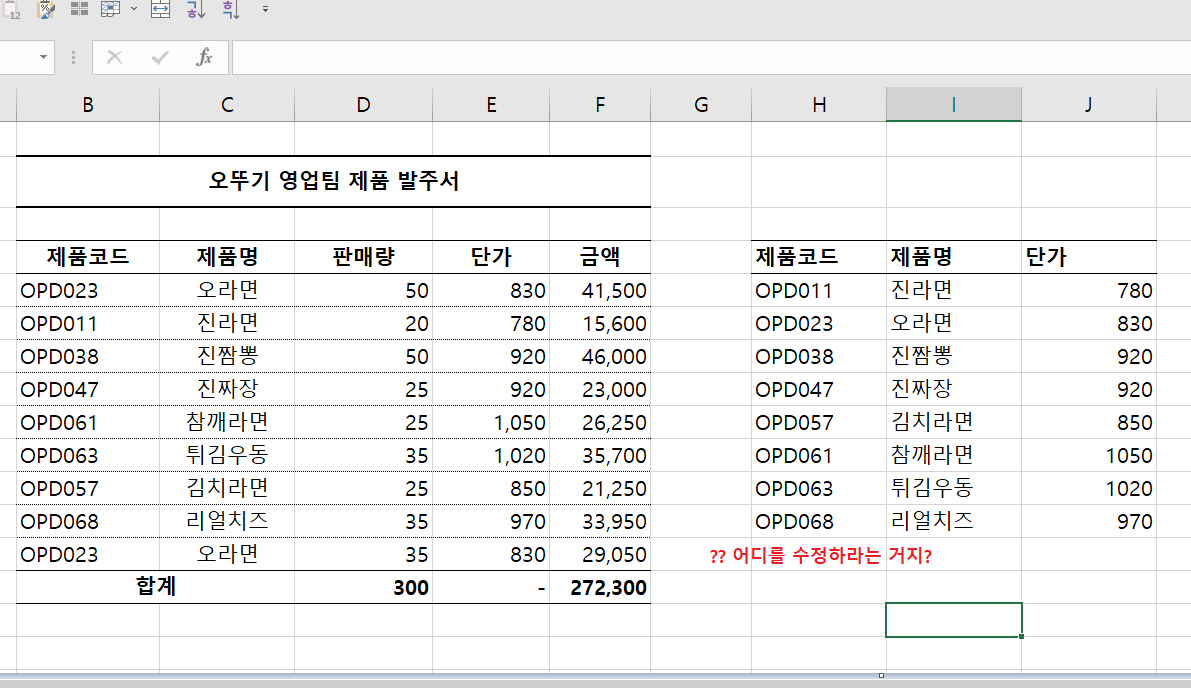Click the Freeze Panes table icon
The width and height of the screenshot is (1191, 688).
click(111, 9)
